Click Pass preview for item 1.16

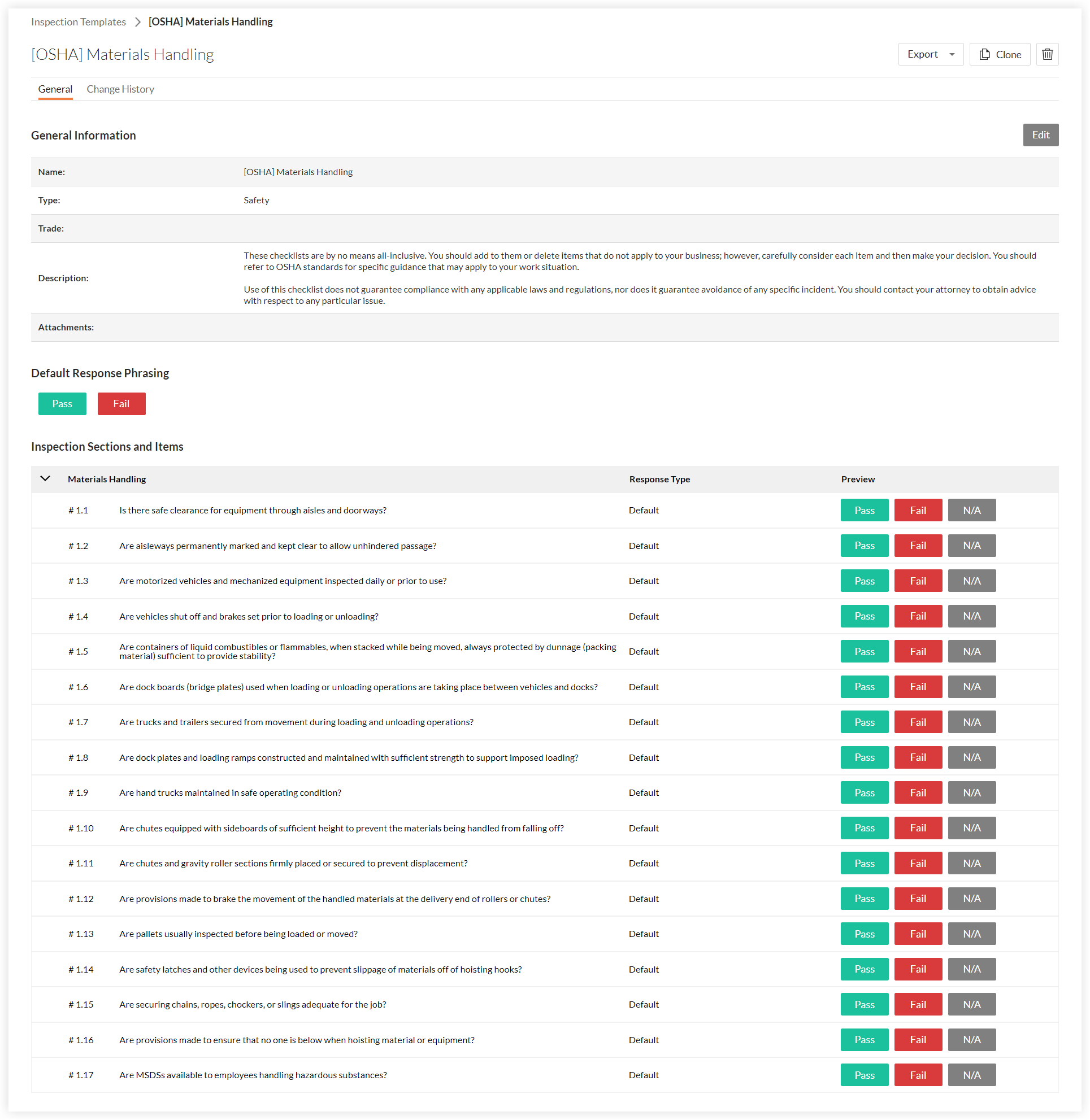click(864, 1039)
